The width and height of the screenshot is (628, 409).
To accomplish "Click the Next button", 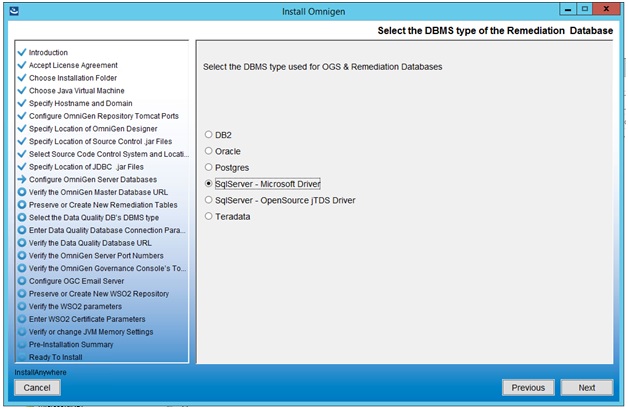I will [x=586, y=388].
